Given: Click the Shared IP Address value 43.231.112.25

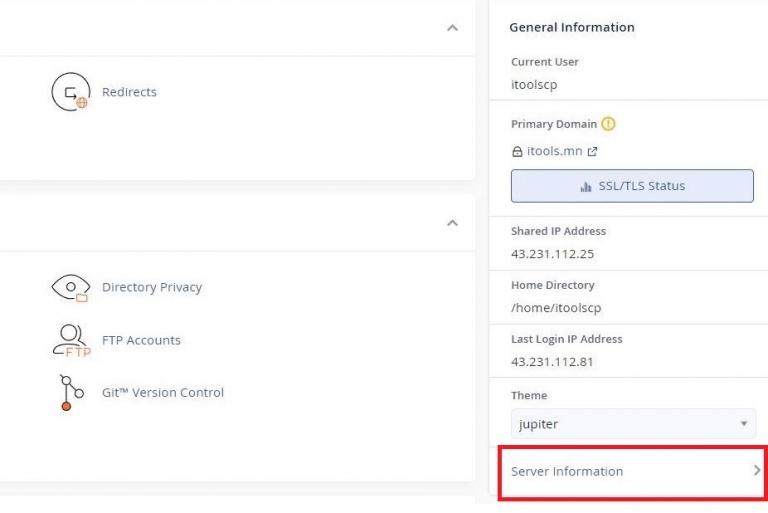Looking at the screenshot, I should click(552, 254).
